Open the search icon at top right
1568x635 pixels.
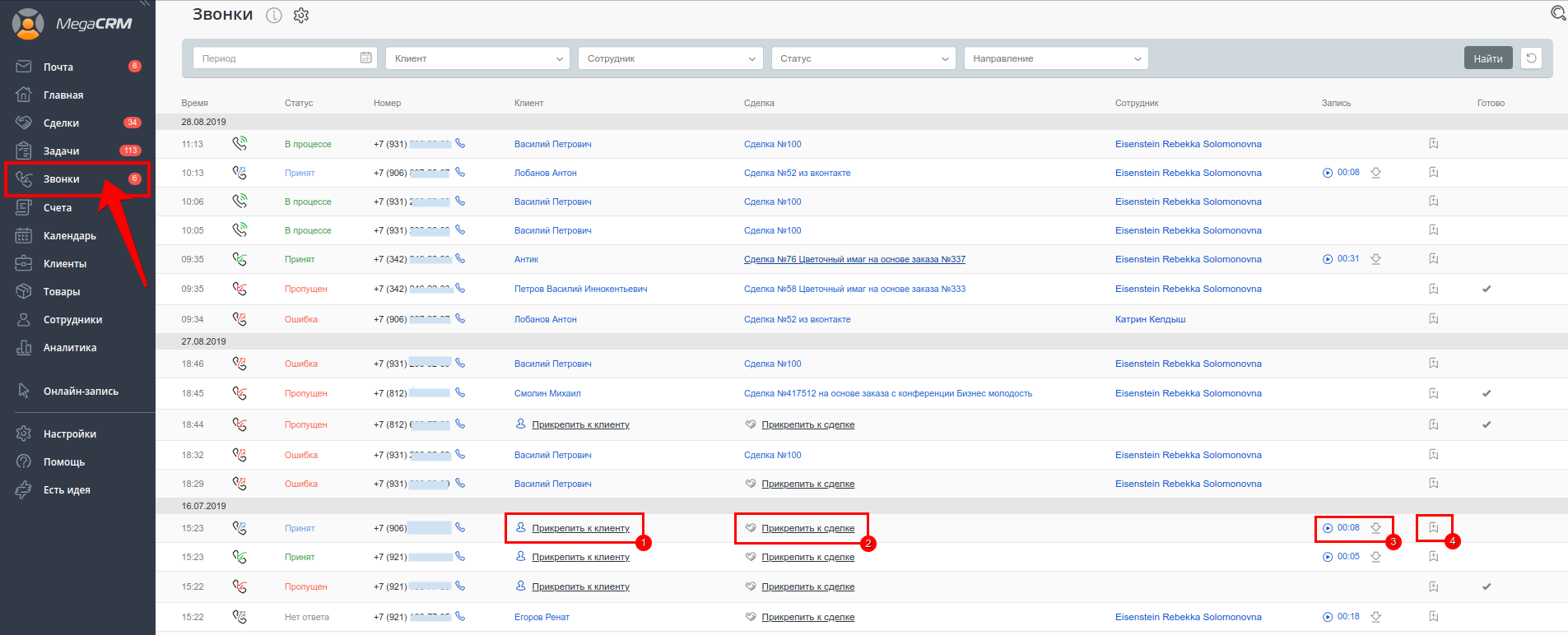[x=1558, y=12]
